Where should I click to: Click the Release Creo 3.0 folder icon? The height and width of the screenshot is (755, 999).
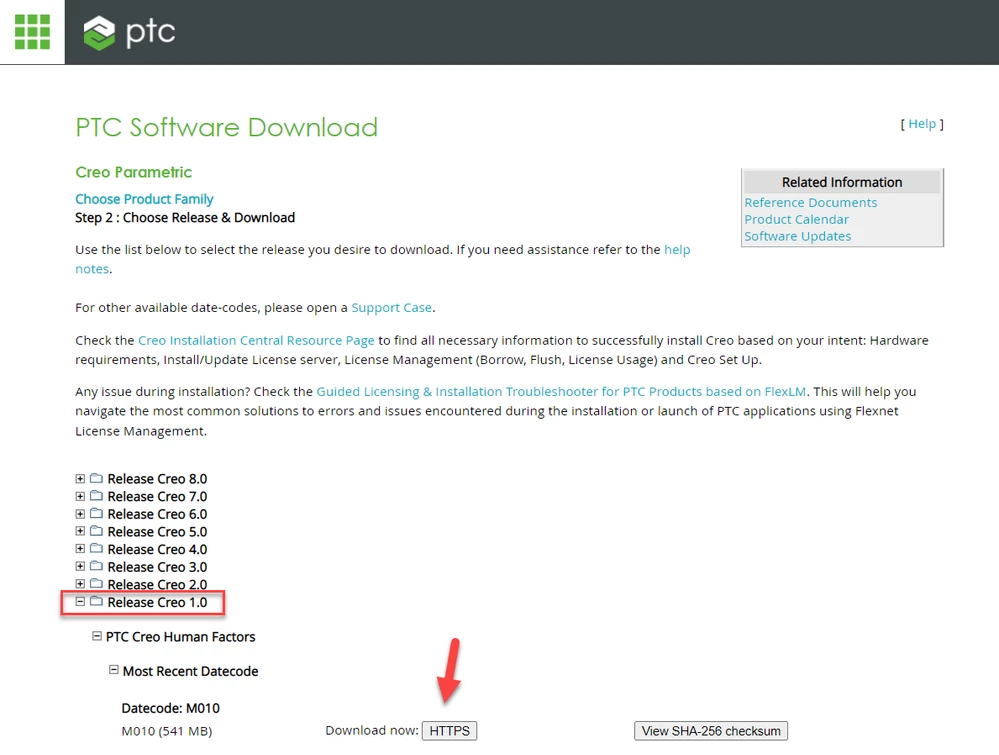coord(96,566)
